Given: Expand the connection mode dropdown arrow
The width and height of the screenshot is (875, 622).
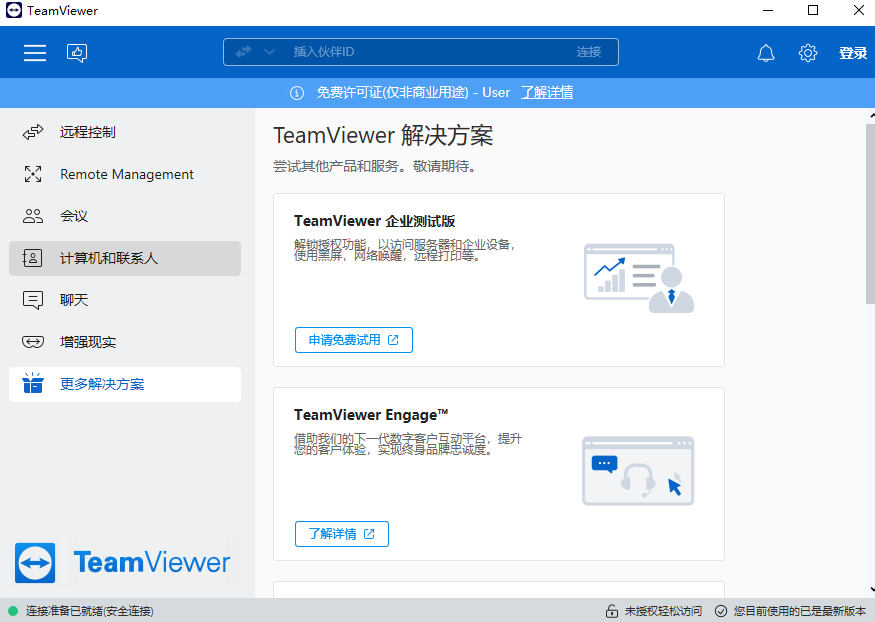Looking at the screenshot, I should (268, 52).
